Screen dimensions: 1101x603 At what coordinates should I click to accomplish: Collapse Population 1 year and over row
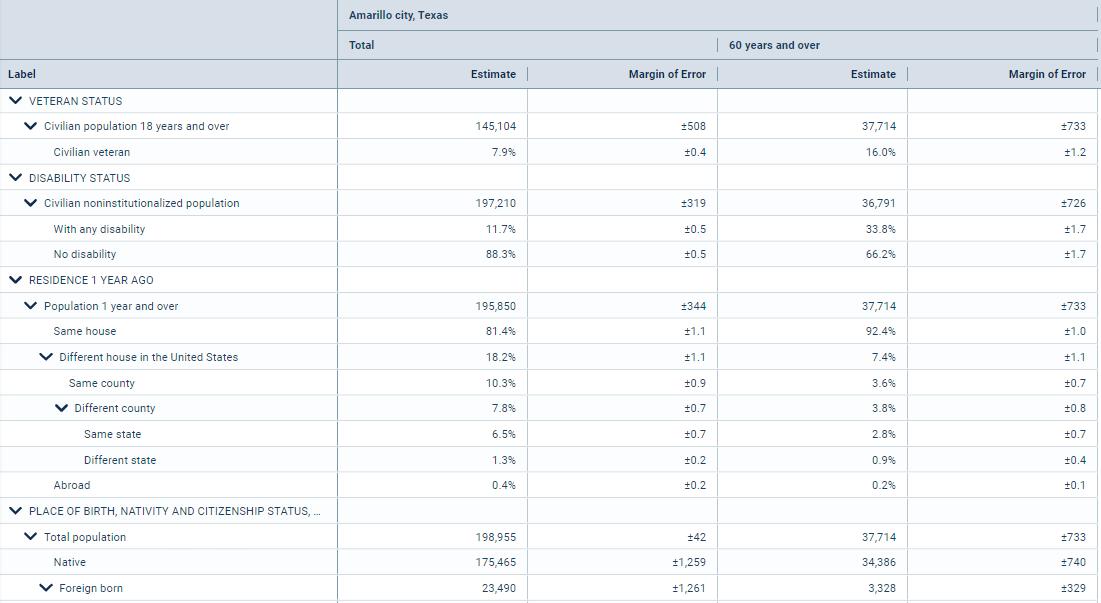(x=30, y=306)
